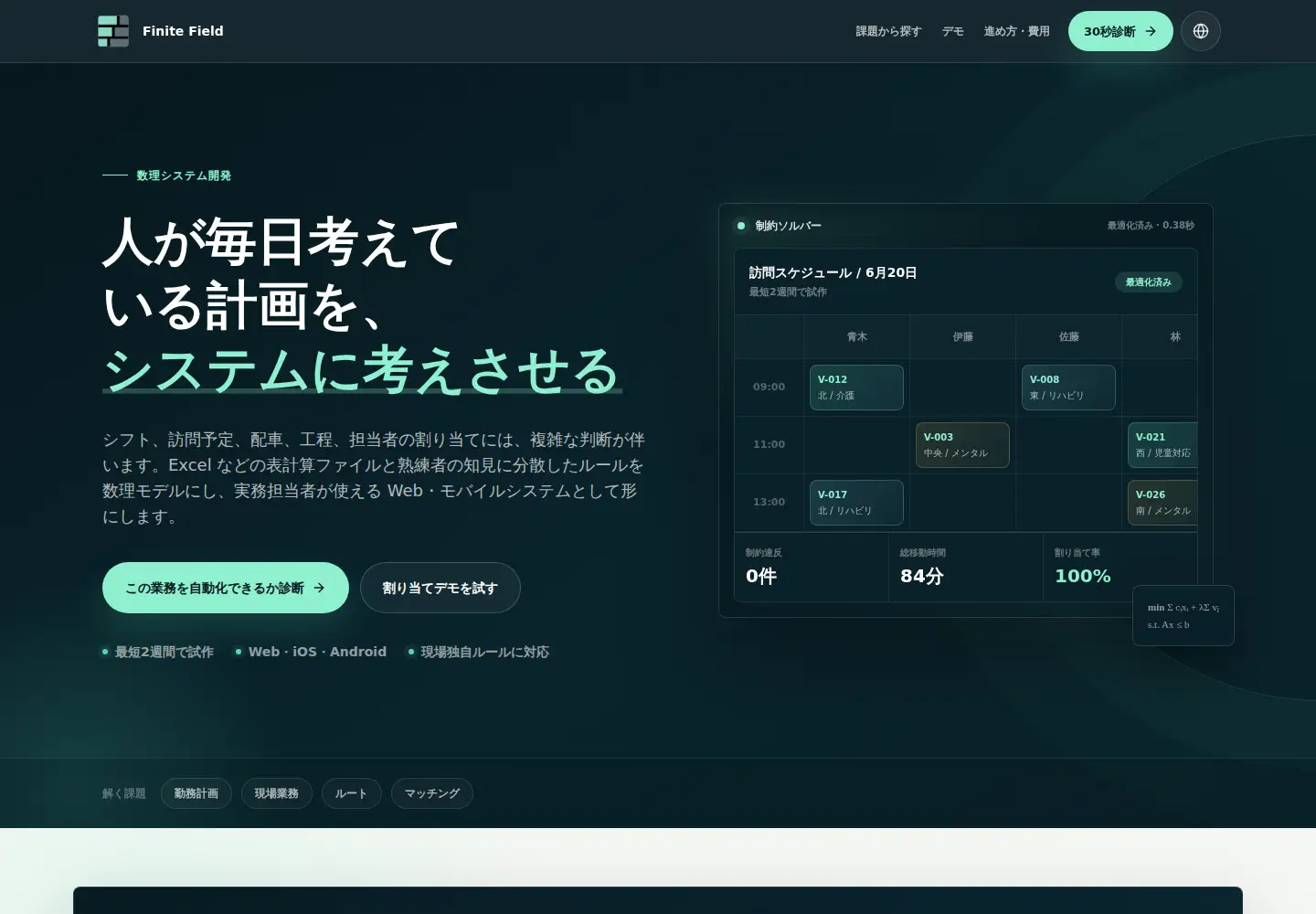Click visit card V-021 西 / 児童対応

[1162, 445]
